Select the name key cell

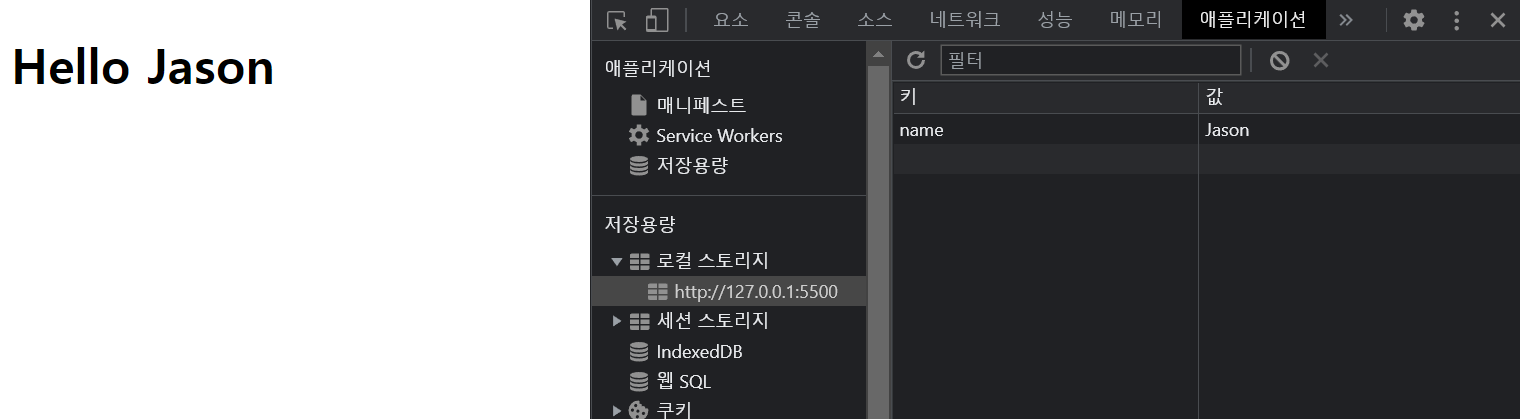[x=1045, y=130]
